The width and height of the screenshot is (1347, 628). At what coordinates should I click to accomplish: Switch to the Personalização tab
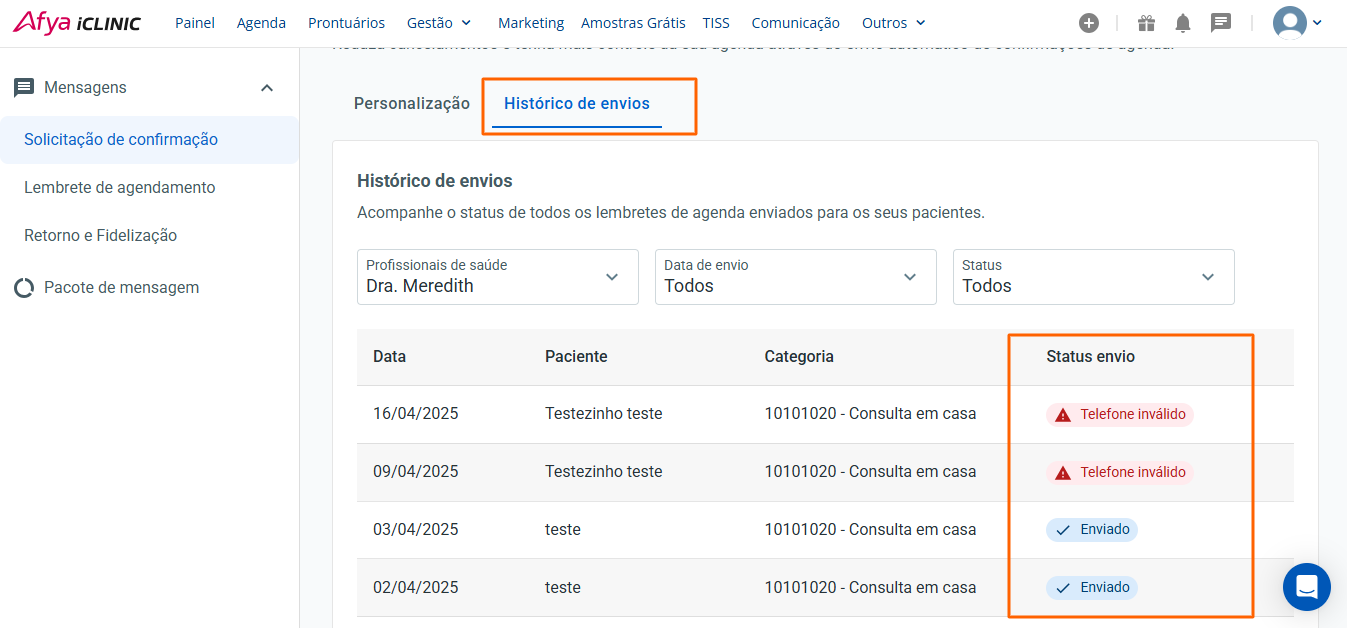point(411,104)
